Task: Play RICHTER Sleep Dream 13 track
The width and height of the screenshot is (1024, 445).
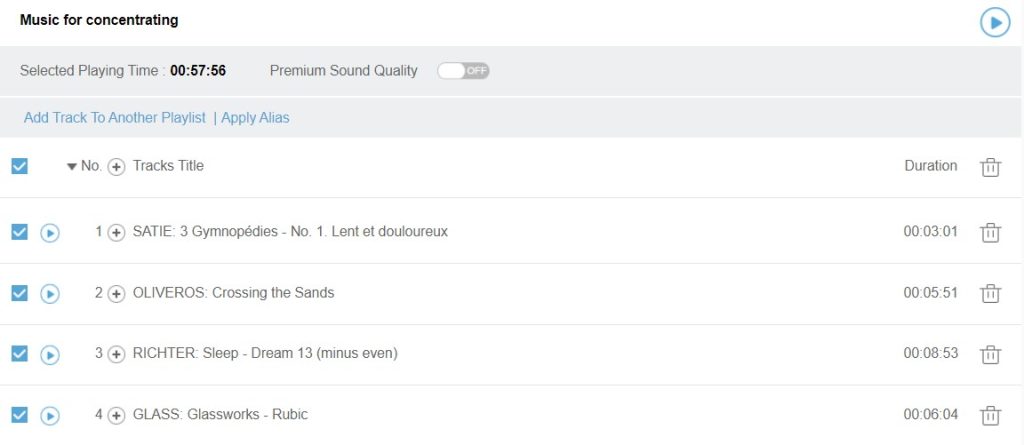Action: [x=50, y=354]
